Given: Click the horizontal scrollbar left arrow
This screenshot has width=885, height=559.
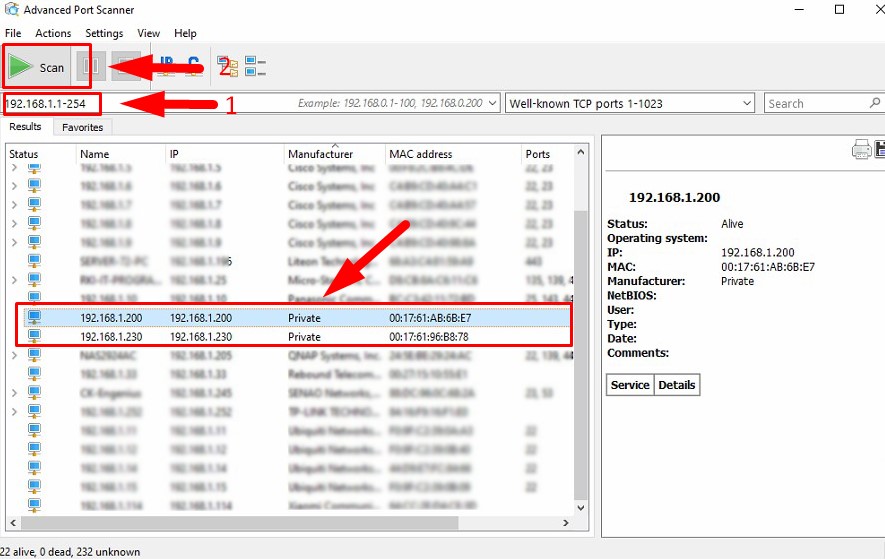Looking at the screenshot, I should click(13, 523).
